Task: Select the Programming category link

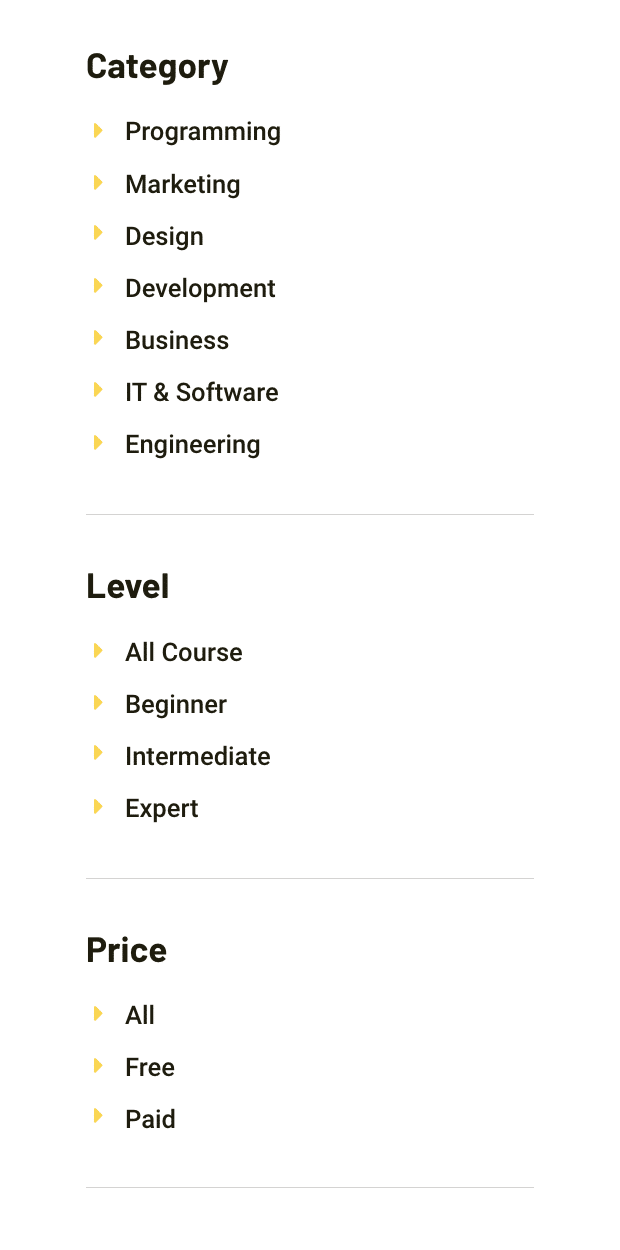Action: [x=202, y=132]
